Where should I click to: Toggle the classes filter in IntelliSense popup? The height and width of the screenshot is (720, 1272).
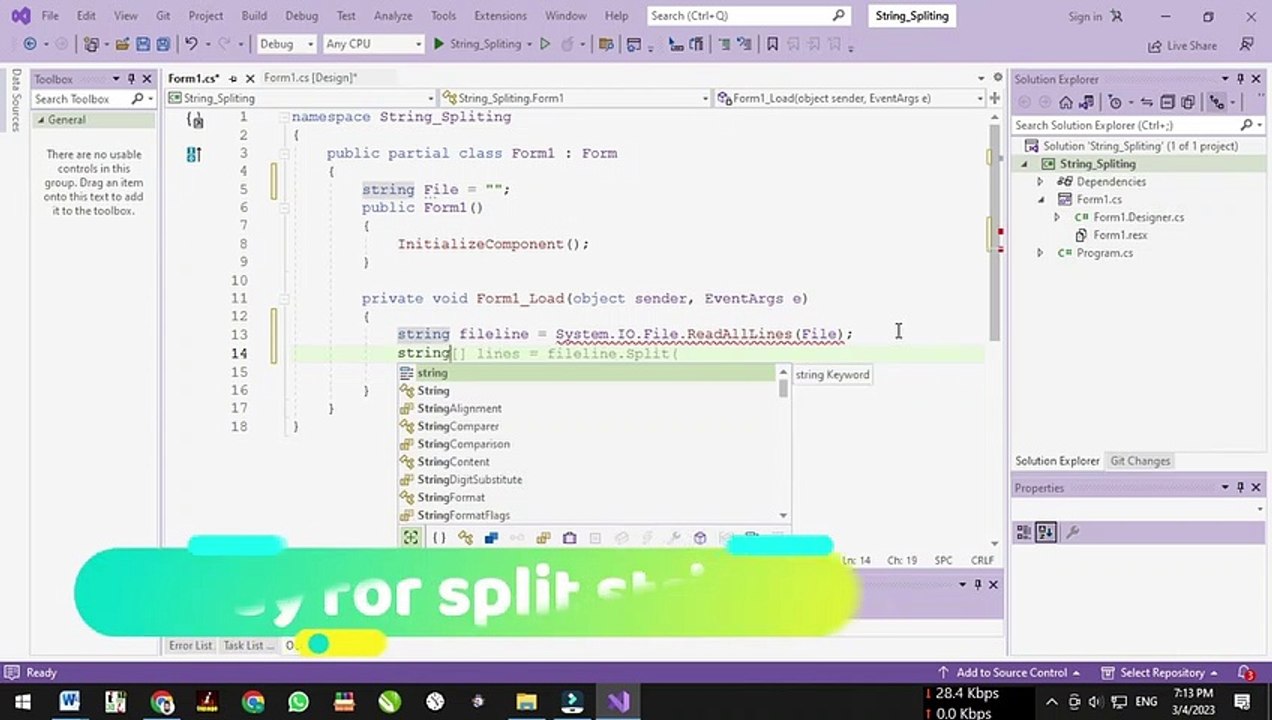[x=465, y=538]
